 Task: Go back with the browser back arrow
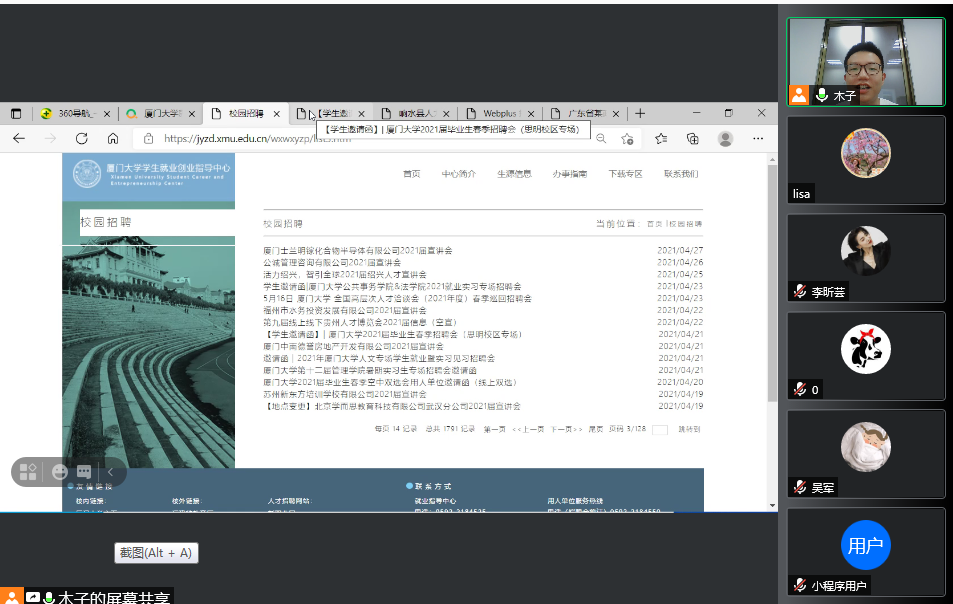(x=19, y=139)
